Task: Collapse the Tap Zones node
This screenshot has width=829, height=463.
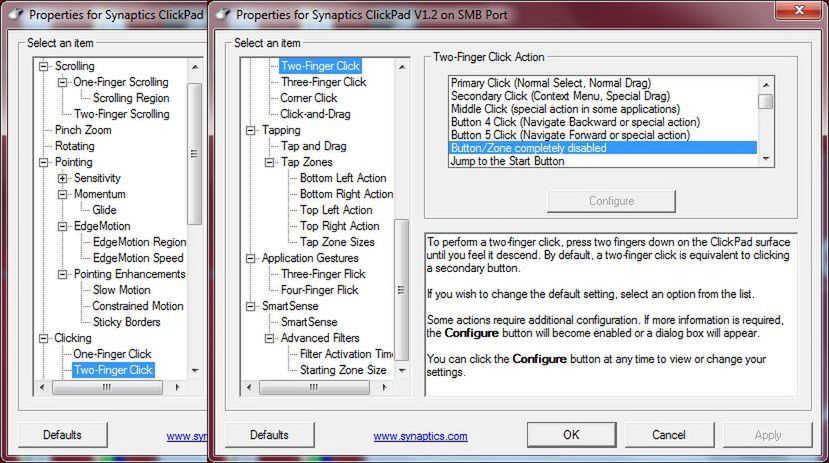Action: tap(270, 162)
